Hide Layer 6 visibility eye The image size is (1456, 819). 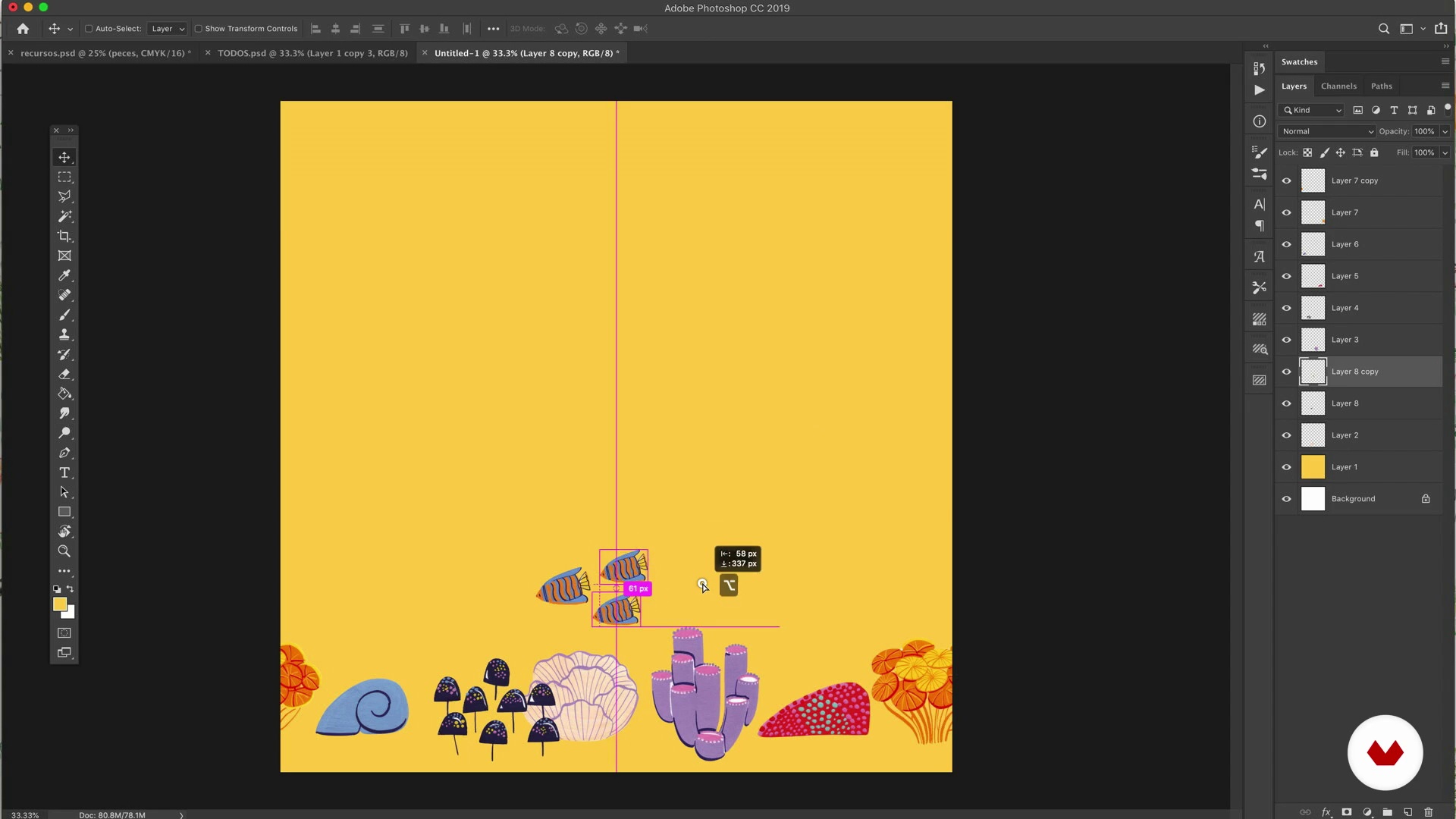pos(1287,245)
